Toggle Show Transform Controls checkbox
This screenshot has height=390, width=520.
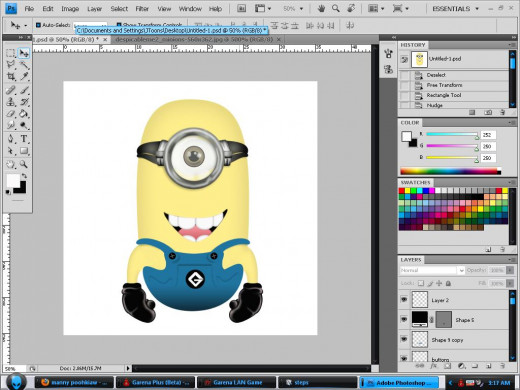(x=119, y=25)
